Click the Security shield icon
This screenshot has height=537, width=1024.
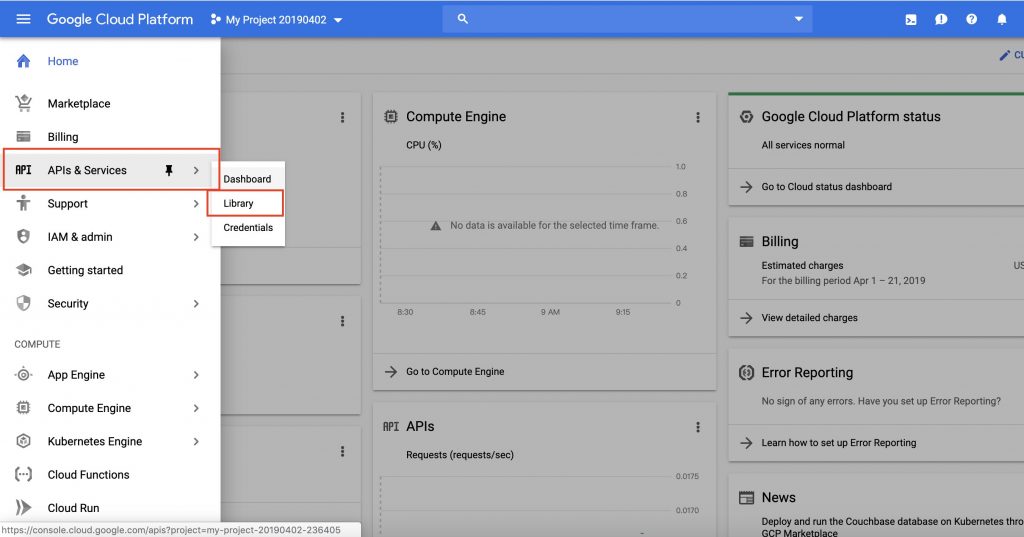click(x=24, y=303)
